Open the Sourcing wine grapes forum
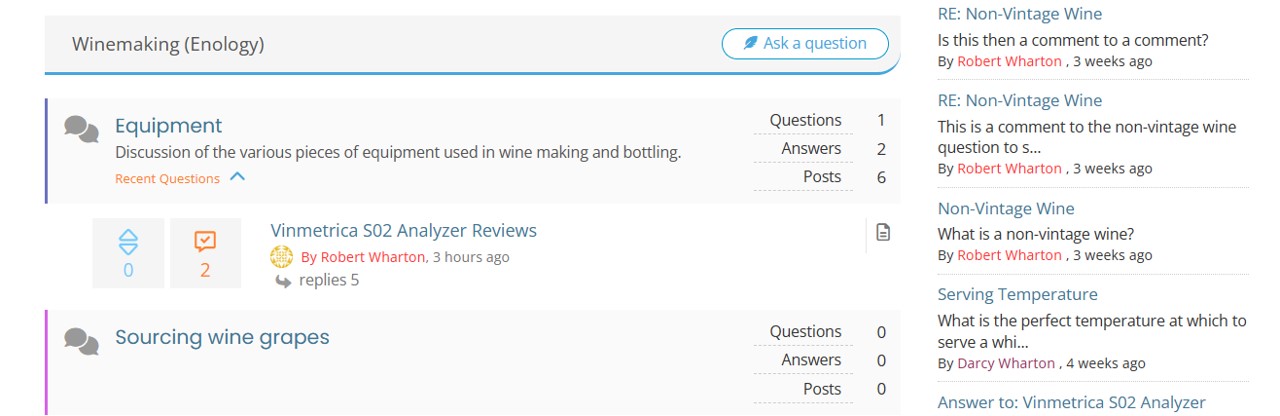 tap(222, 337)
